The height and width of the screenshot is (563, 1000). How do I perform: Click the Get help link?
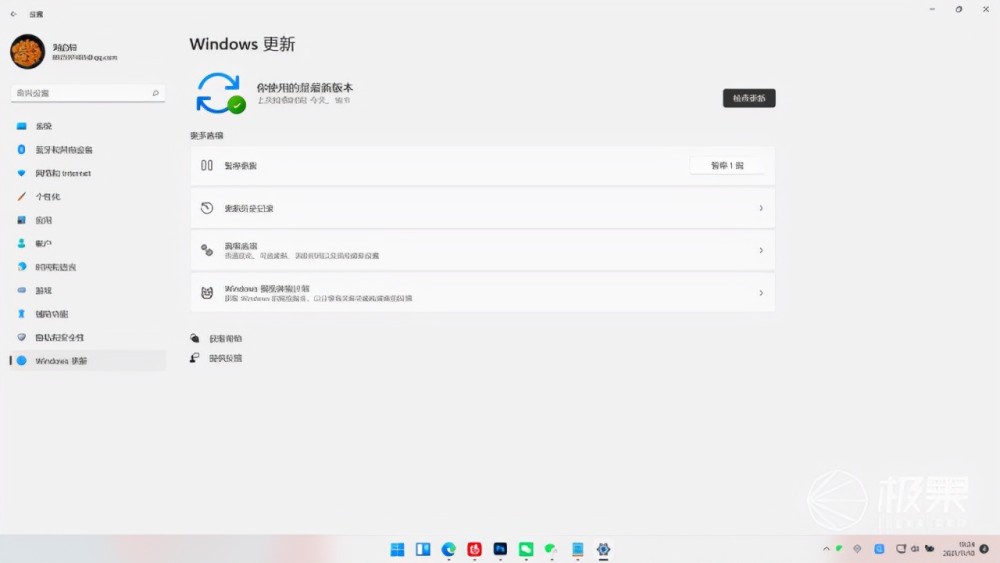[x=225, y=339]
